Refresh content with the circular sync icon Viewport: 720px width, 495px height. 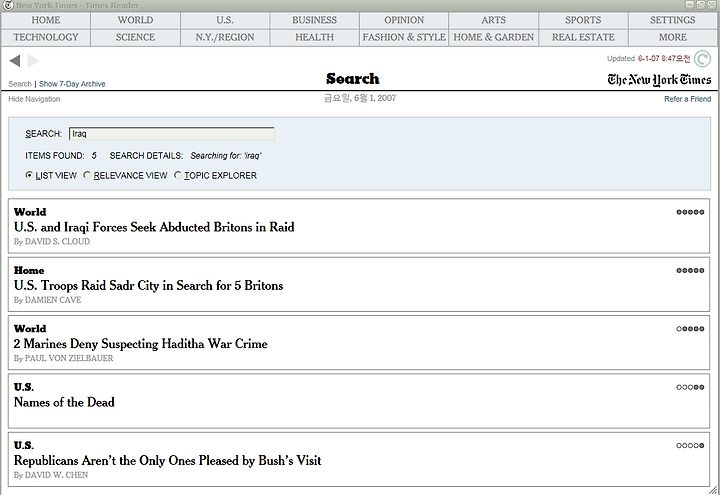[702, 59]
